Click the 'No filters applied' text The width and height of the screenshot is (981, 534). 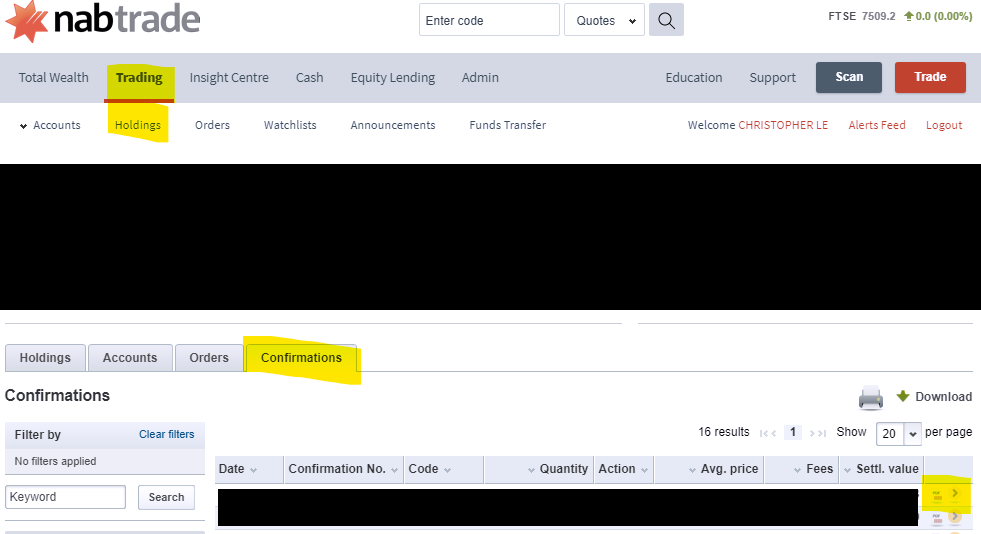coord(55,461)
